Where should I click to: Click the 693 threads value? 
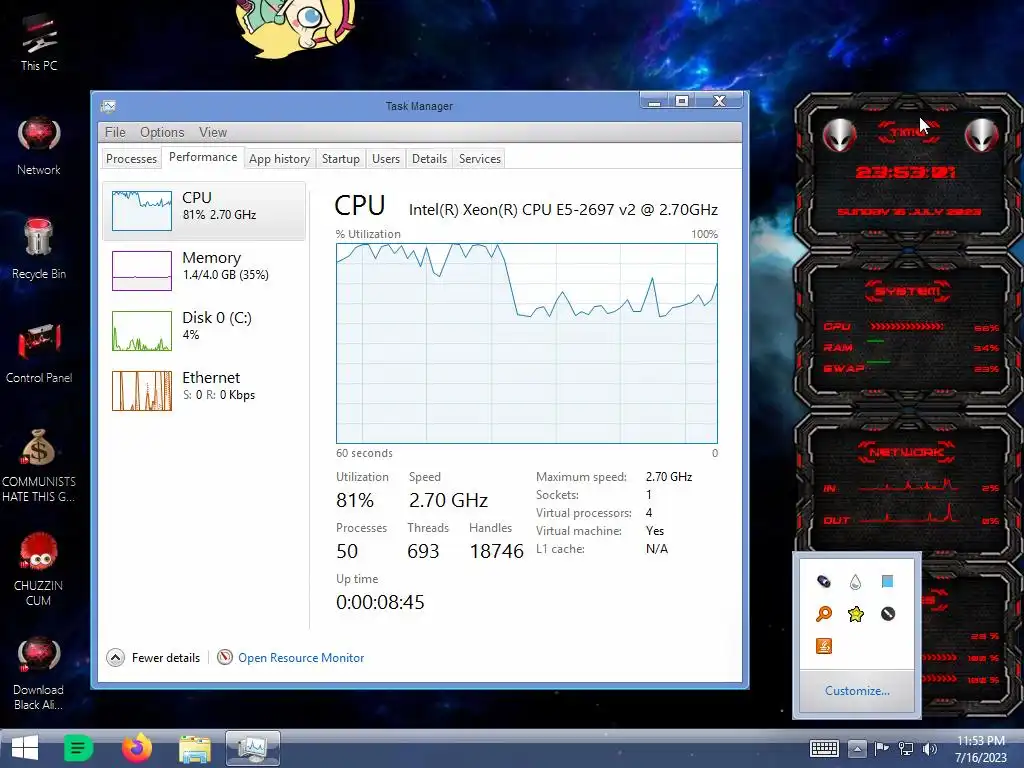tap(423, 551)
